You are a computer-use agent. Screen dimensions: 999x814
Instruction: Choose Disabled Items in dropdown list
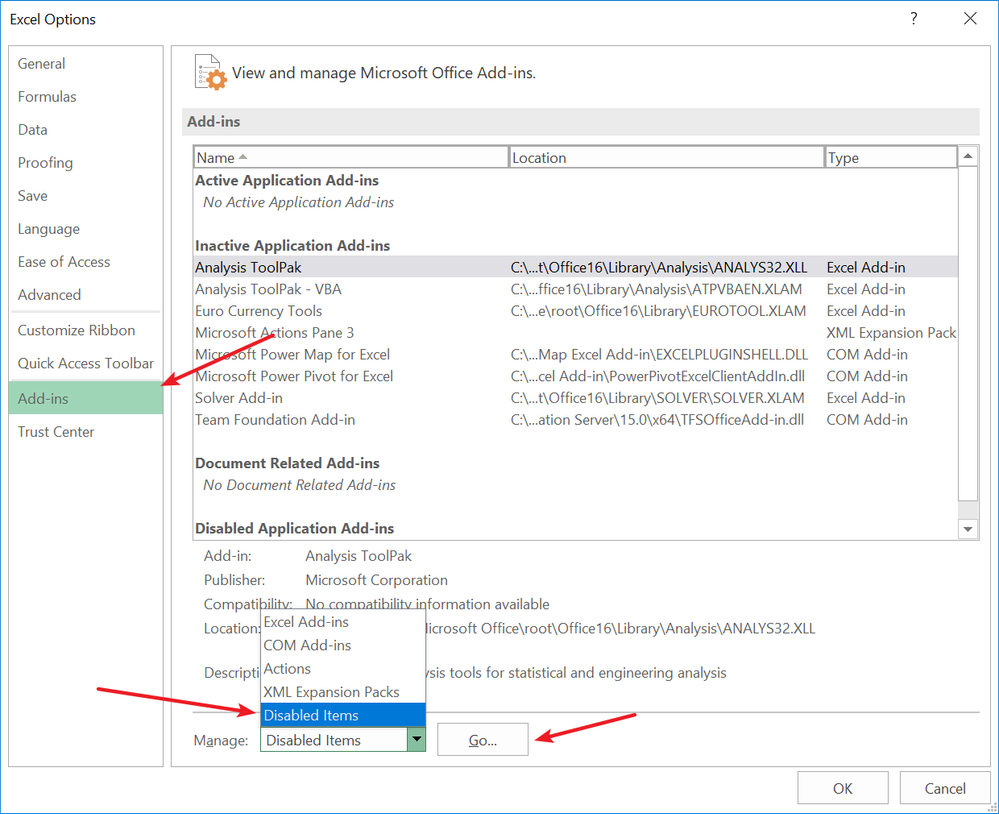click(343, 715)
